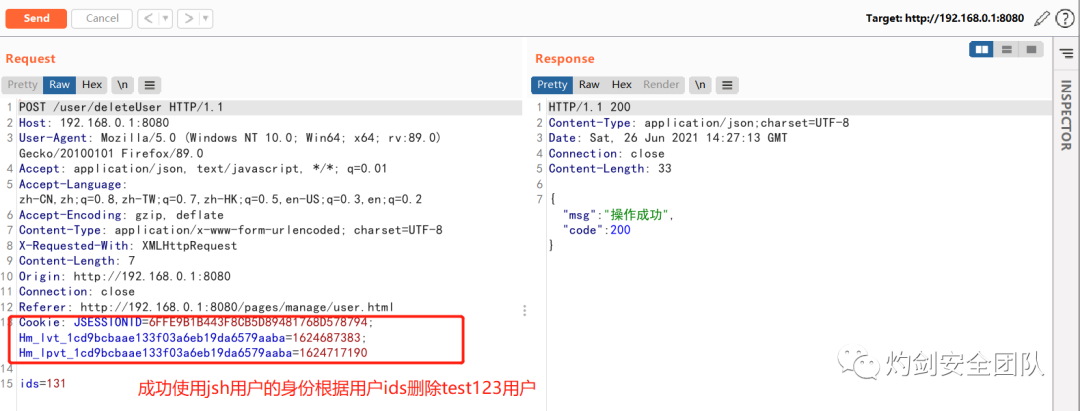
Task: Click the Origin header line
Action: 125,276
